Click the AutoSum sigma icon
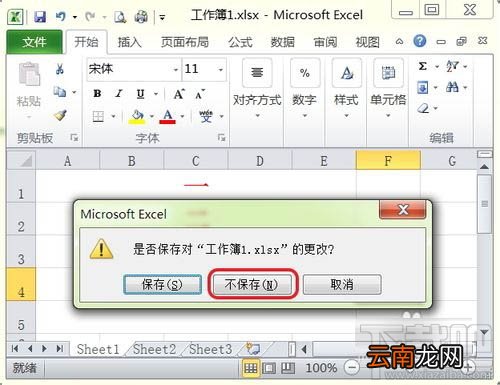Viewport: 500px width, 385px height. tap(423, 66)
